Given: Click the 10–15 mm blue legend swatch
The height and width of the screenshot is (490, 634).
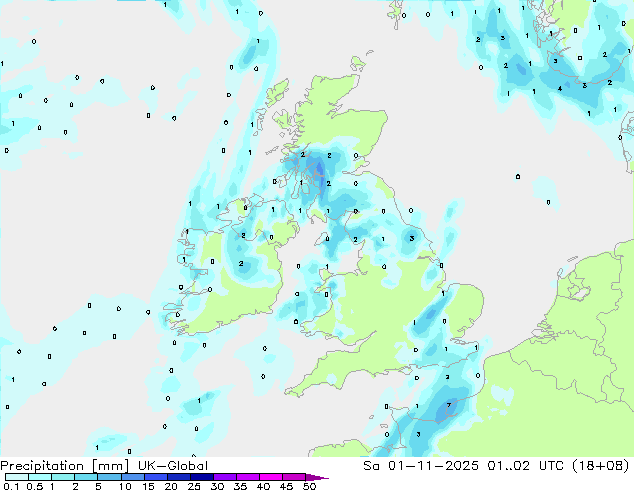Looking at the screenshot, I should pos(132,477).
